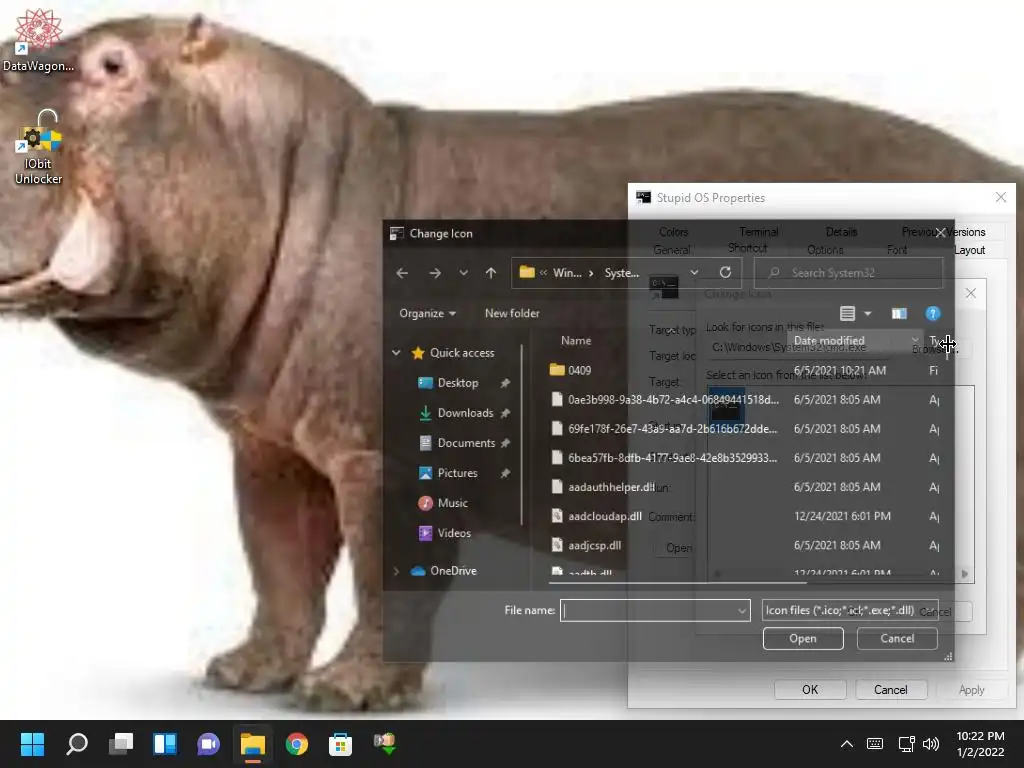Open File Explorer from taskbar
Screen dimensions: 1024x768
(253, 744)
